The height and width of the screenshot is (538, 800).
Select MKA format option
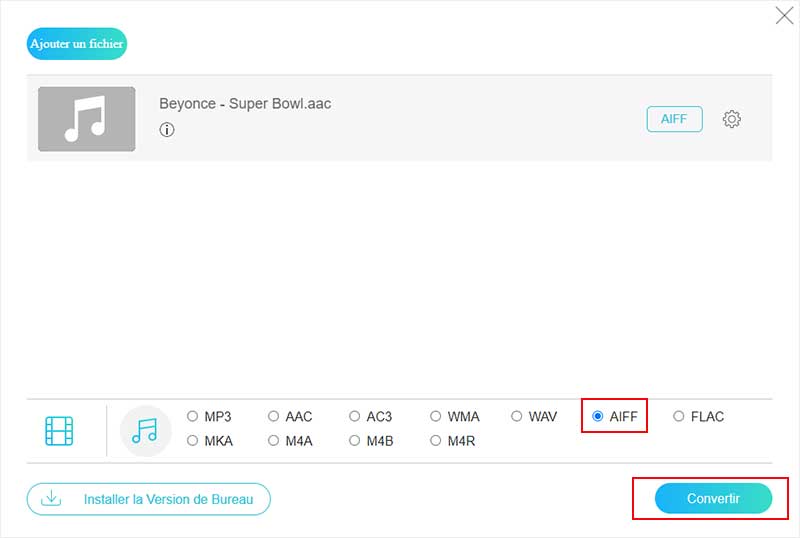click(x=193, y=440)
